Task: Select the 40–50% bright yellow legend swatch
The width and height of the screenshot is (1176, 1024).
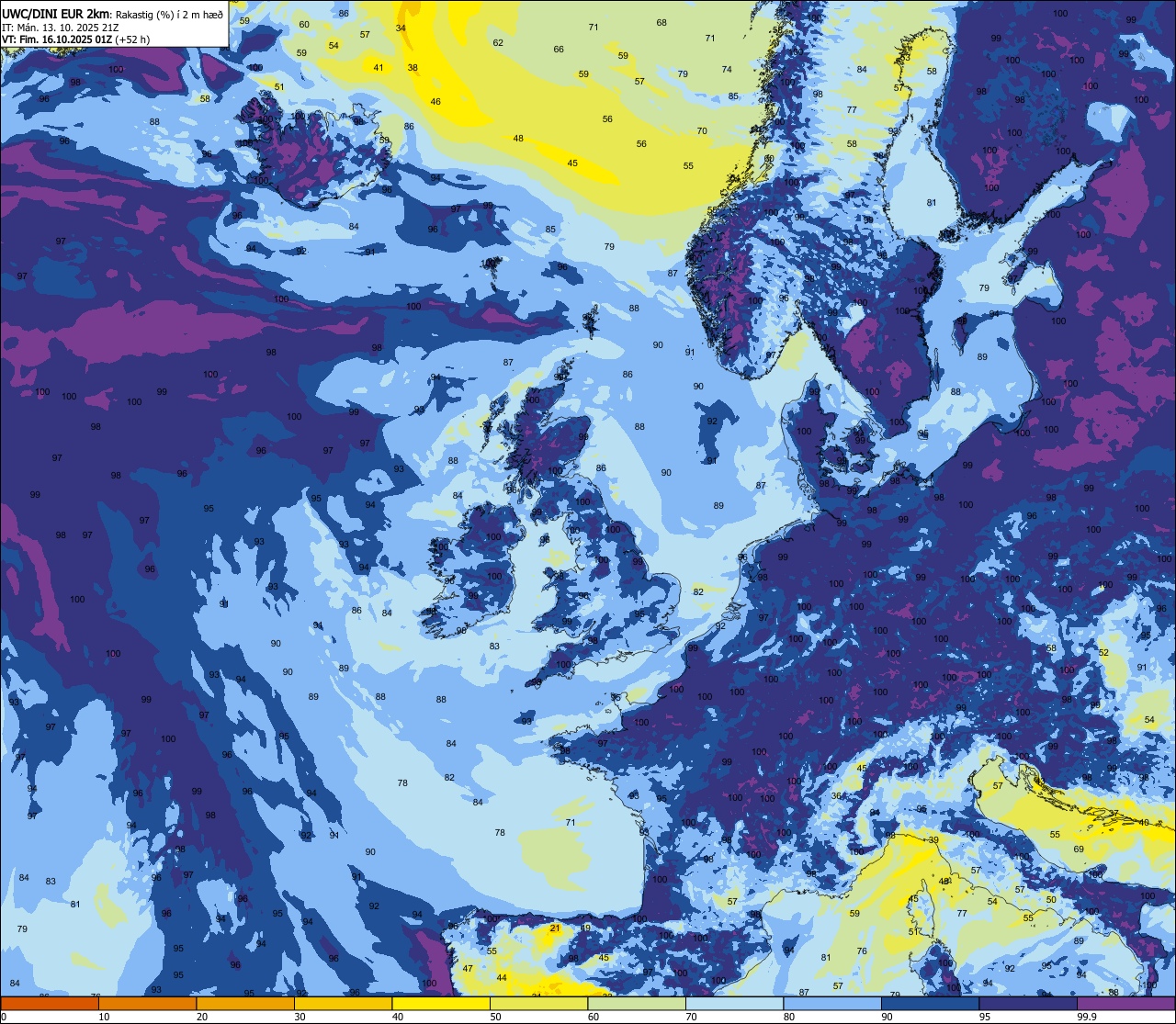Action: pyautogui.click(x=441, y=1003)
